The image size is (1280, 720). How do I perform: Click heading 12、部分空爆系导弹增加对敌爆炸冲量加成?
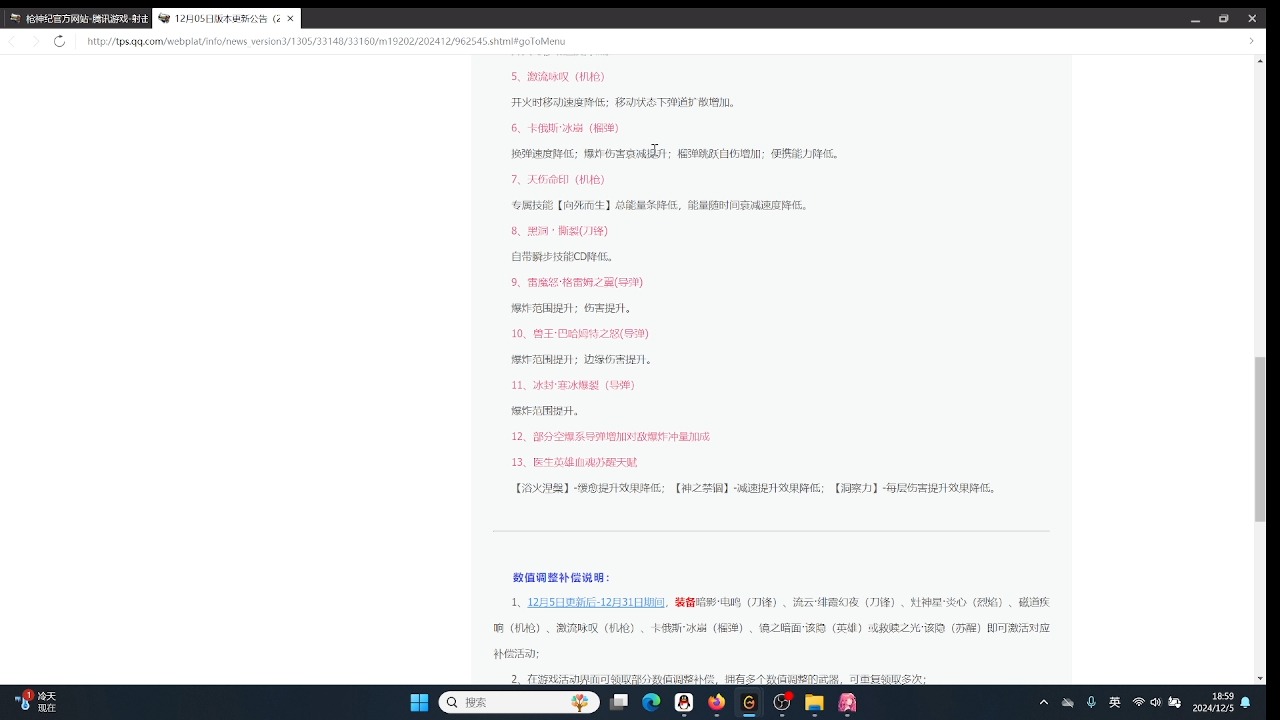click(x=610, y=436)
